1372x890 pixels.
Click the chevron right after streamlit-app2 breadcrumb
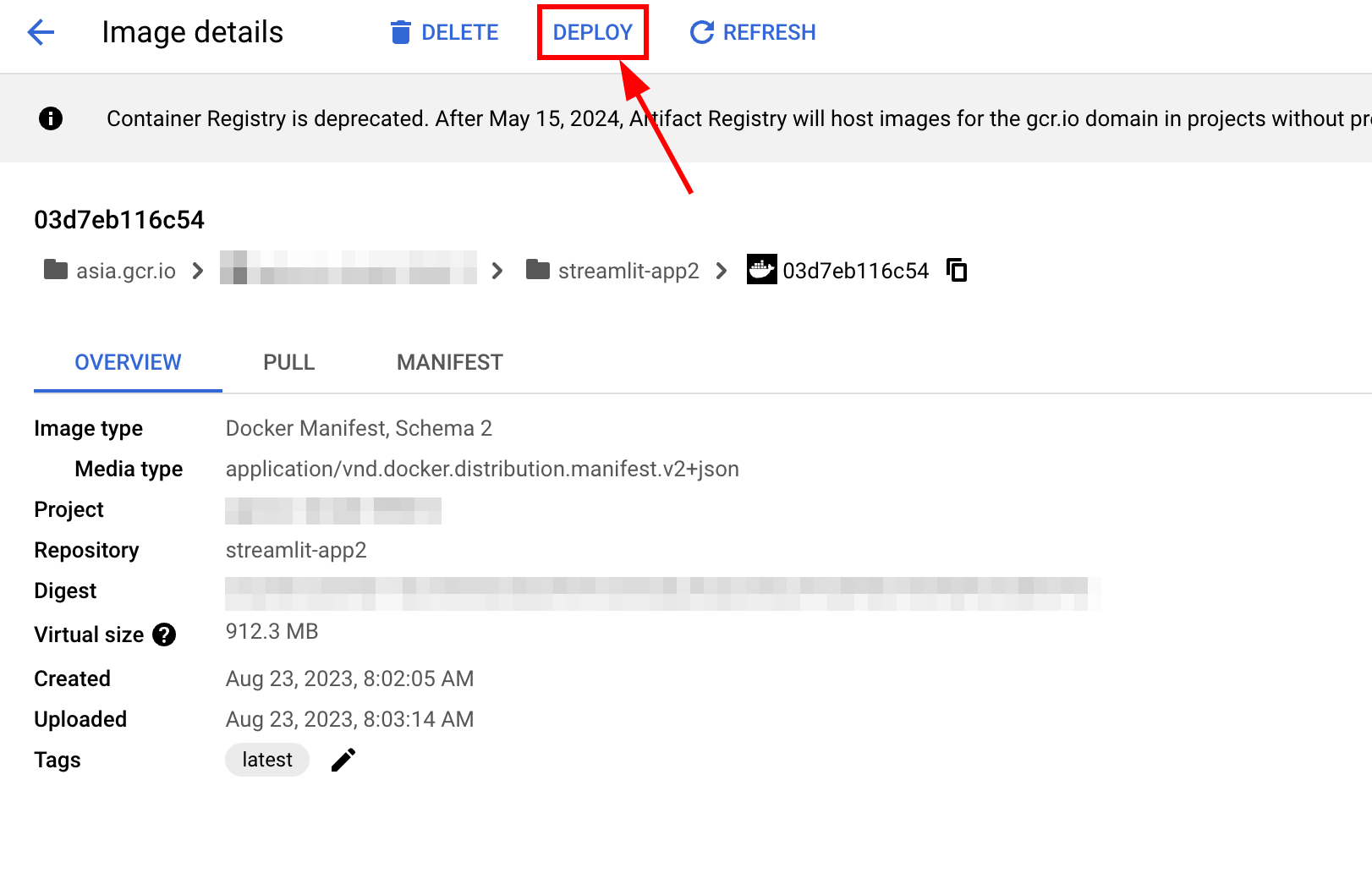pos(722,271)
